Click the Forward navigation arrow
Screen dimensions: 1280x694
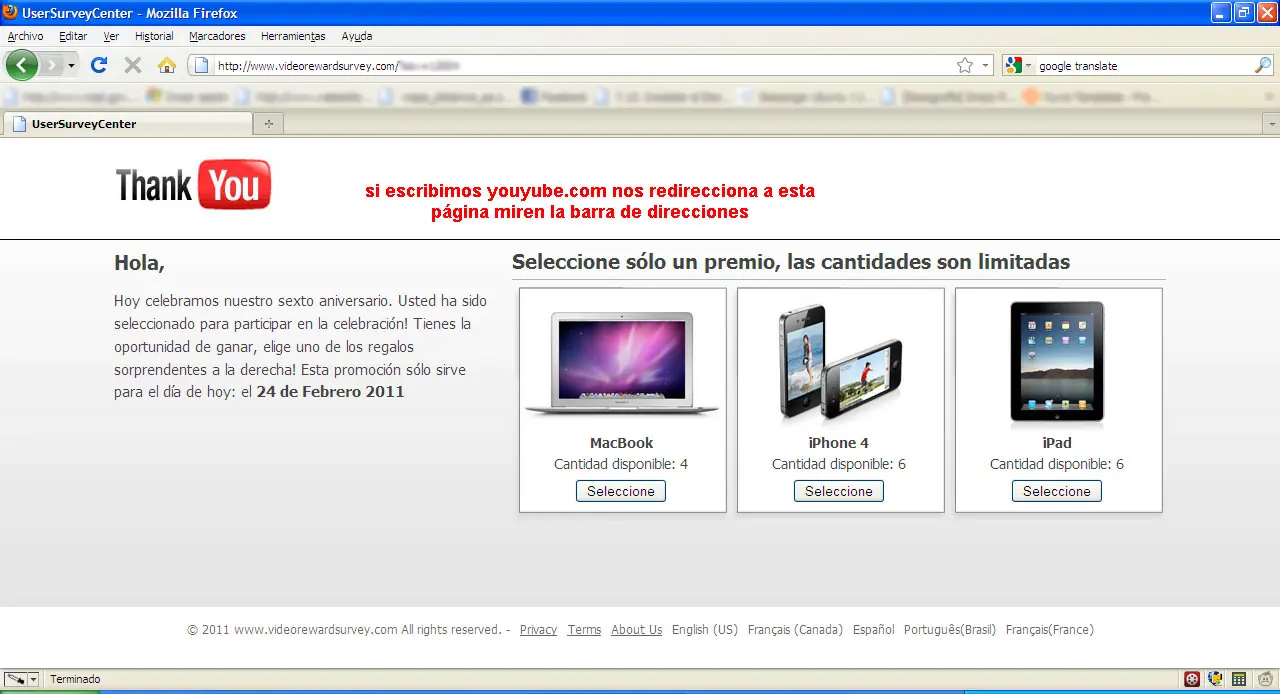tap(51, 66)
